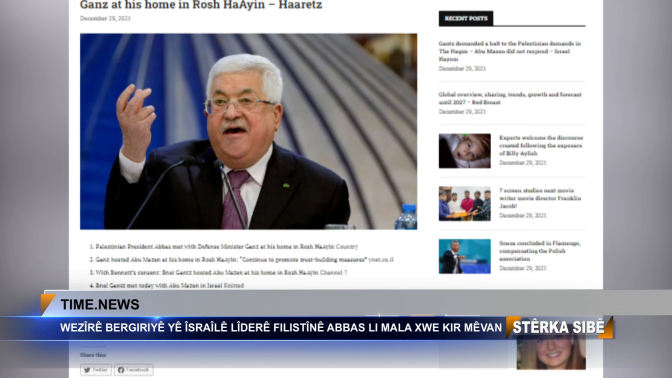Open the Sousa Flamengo post thumbnail
The width and height of the screenshot is (672, 378).
pos(465,256)
